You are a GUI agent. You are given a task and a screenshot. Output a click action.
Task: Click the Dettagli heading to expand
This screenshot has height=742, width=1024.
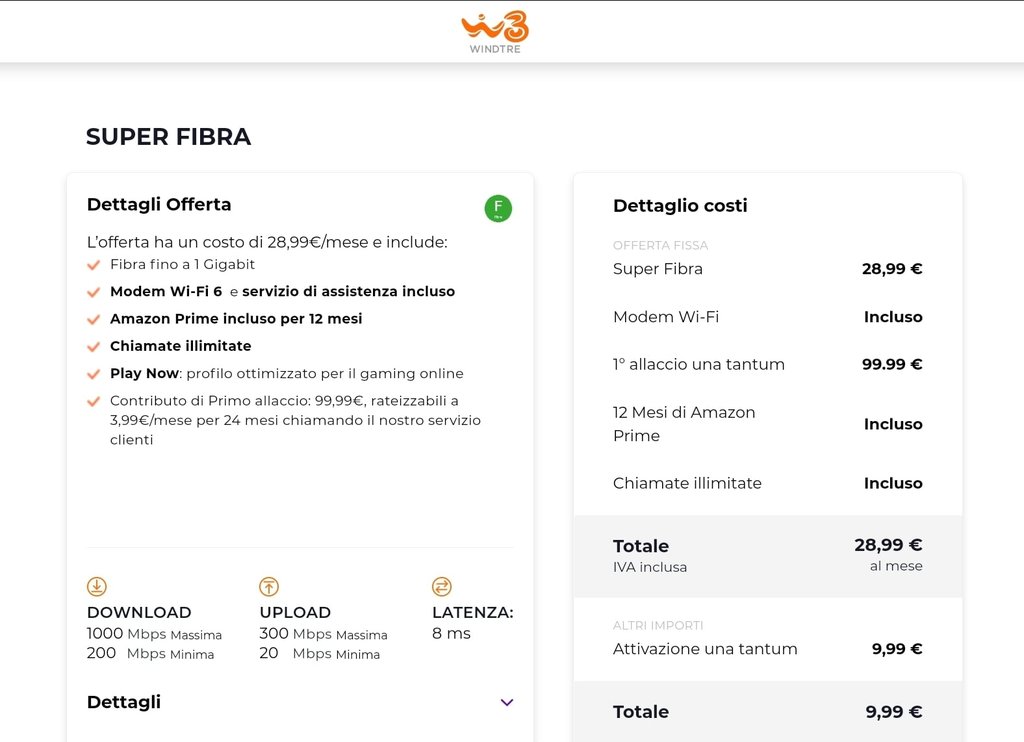point(124,702)
